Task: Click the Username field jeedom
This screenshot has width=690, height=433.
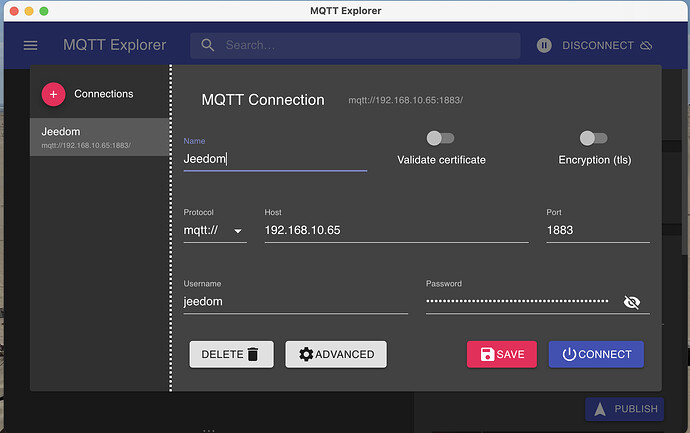Action: [x=295, y=302]
